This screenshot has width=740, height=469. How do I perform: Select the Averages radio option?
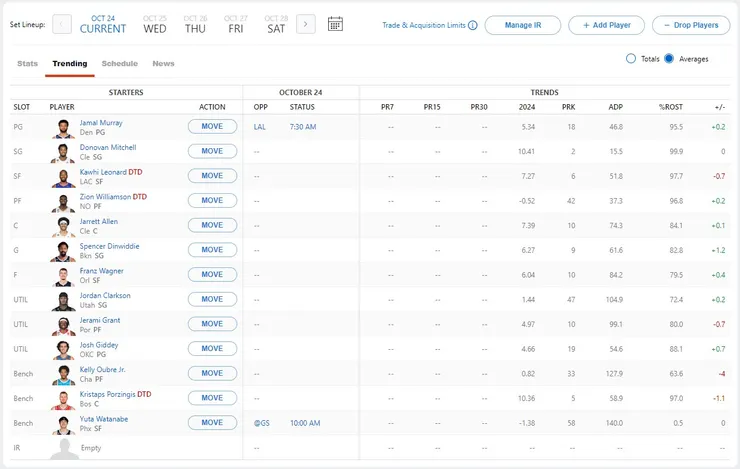pos(669,59)
